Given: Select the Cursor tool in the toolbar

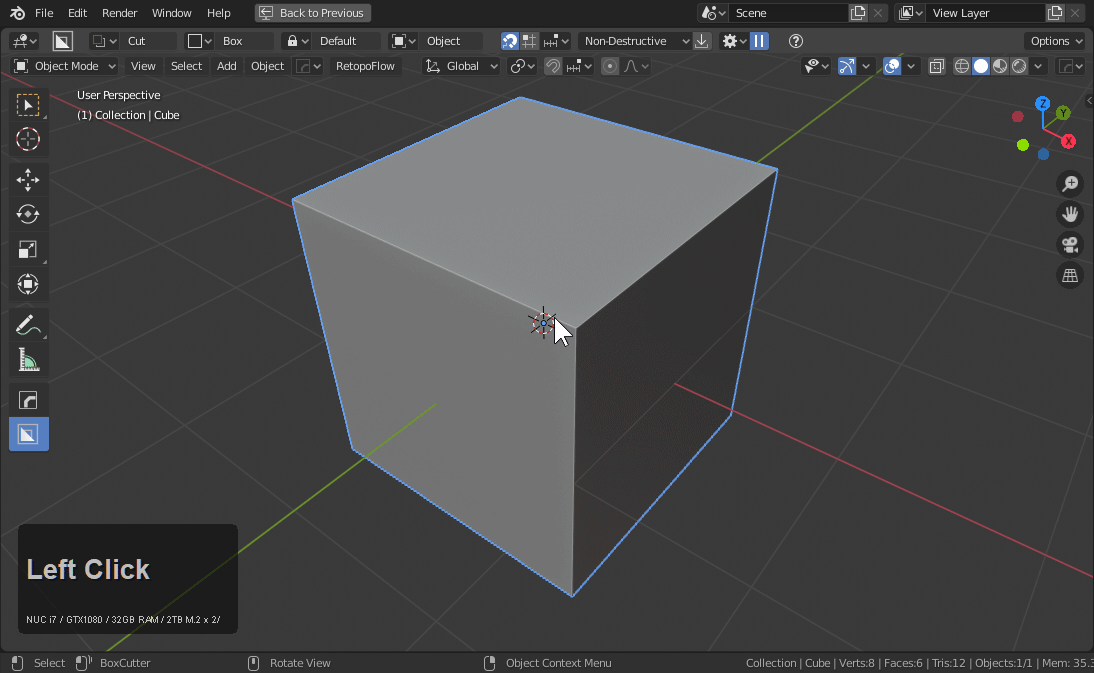Looking at the screenshot, I should (28, 140).
